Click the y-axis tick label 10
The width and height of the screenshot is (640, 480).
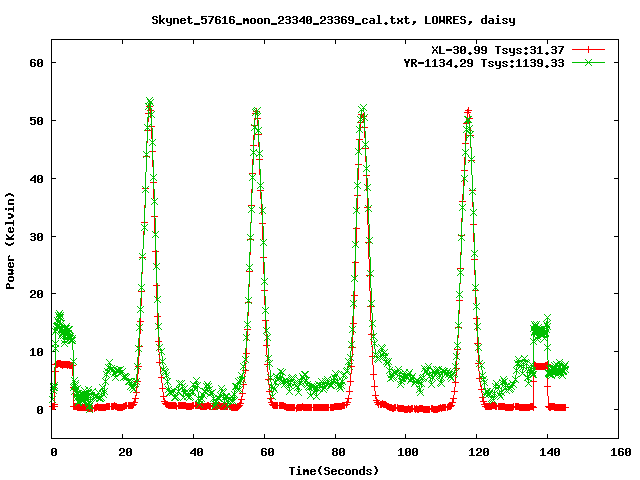(x=36, y=352)
